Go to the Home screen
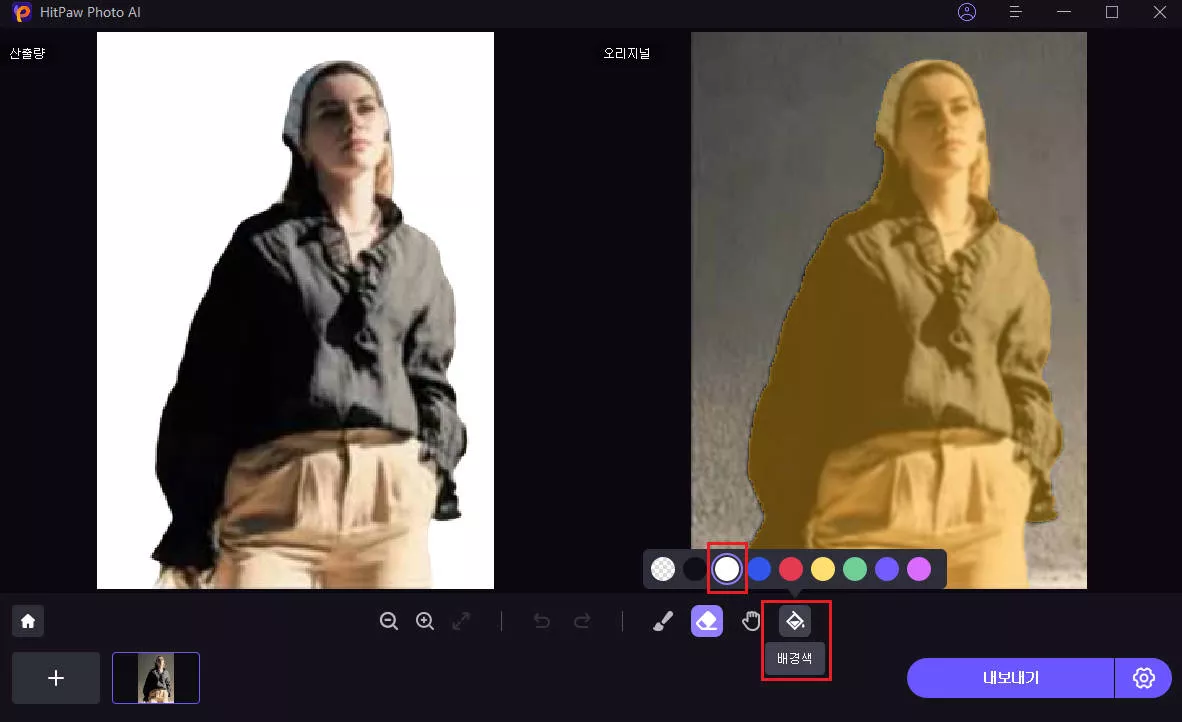Viewport: 1182px width, 722px height. (x=28, y=621)
